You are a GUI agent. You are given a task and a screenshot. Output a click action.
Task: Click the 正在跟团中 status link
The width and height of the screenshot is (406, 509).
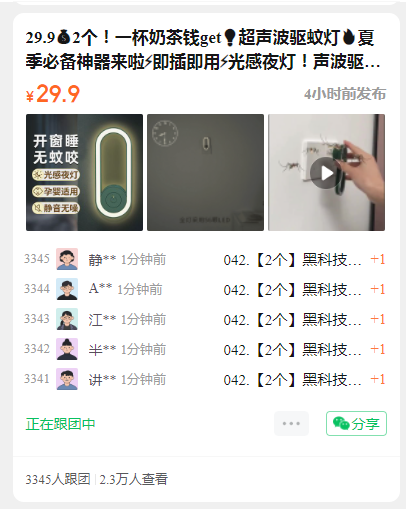pos(60,424)
